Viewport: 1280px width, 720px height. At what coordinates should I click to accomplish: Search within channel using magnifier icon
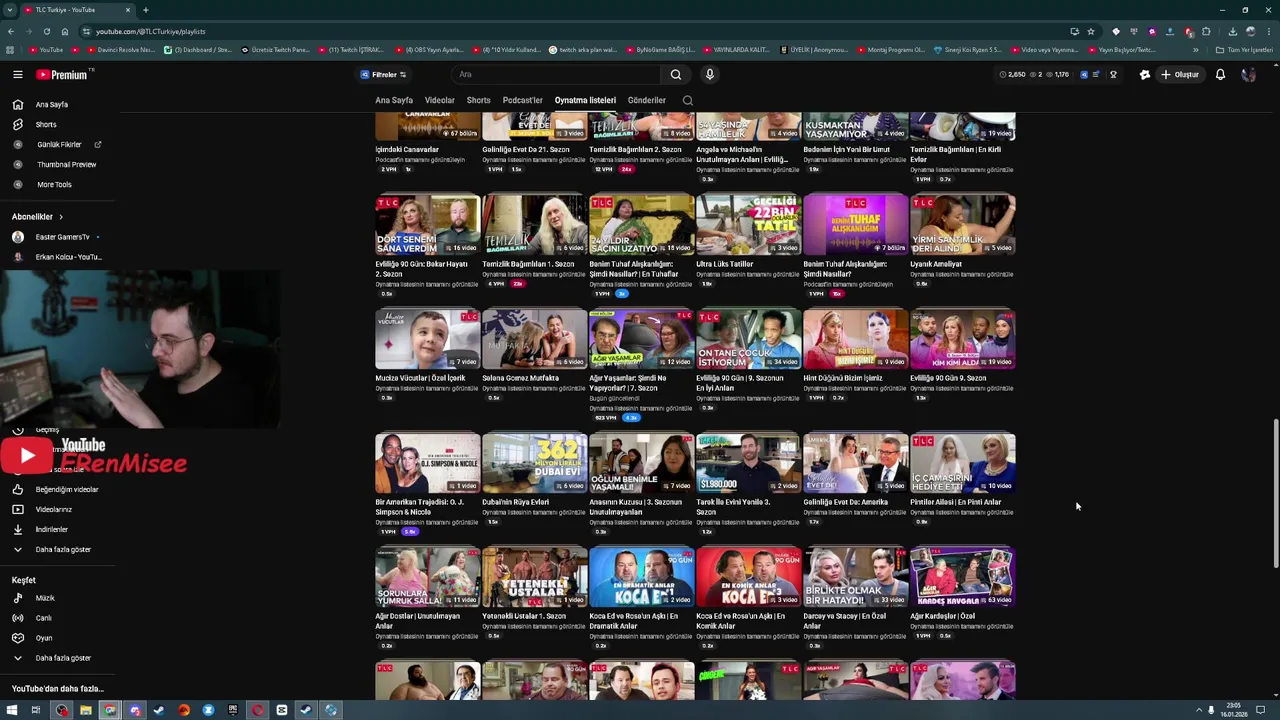[x=687, y=100]
